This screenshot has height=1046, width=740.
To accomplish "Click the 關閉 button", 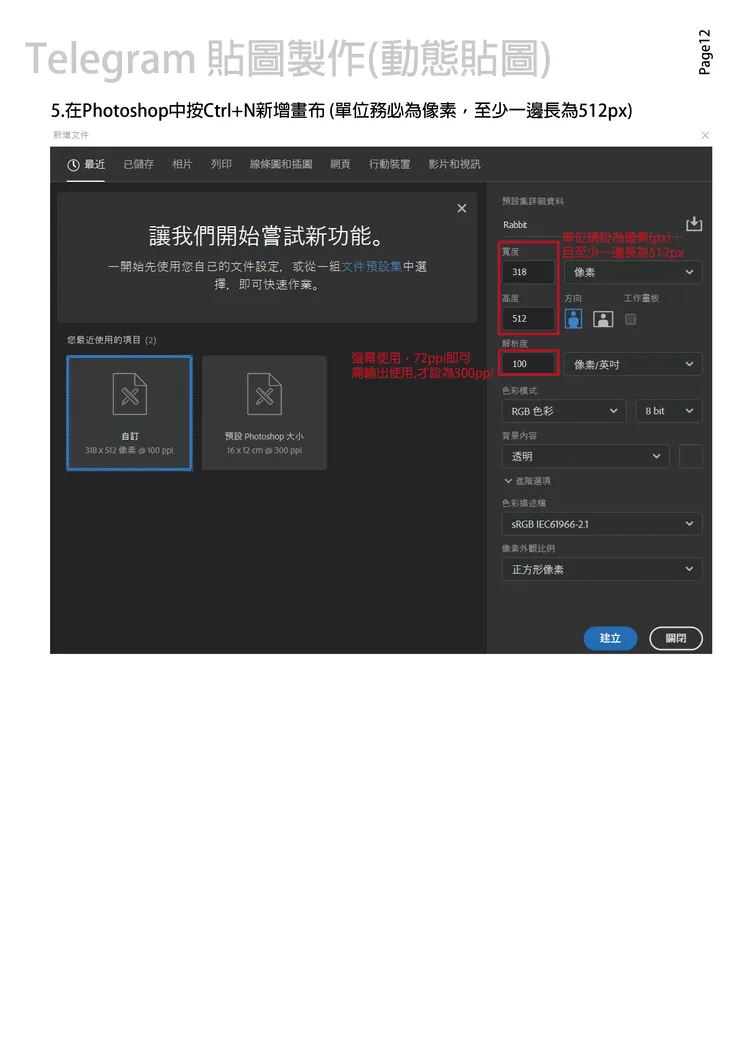I will tap(676, 638).
